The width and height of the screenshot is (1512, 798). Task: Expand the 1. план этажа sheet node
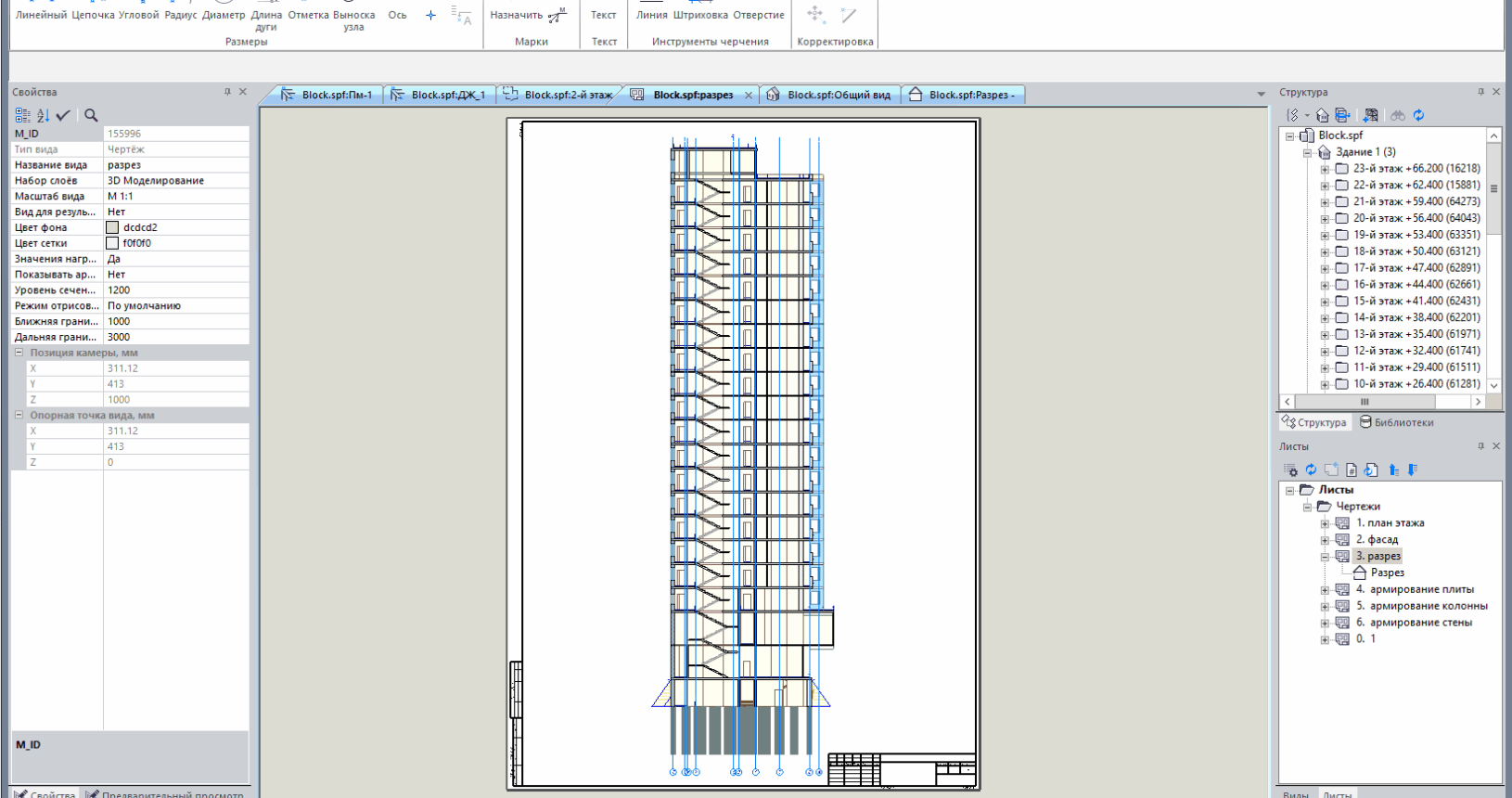(x=1325, y=523)
